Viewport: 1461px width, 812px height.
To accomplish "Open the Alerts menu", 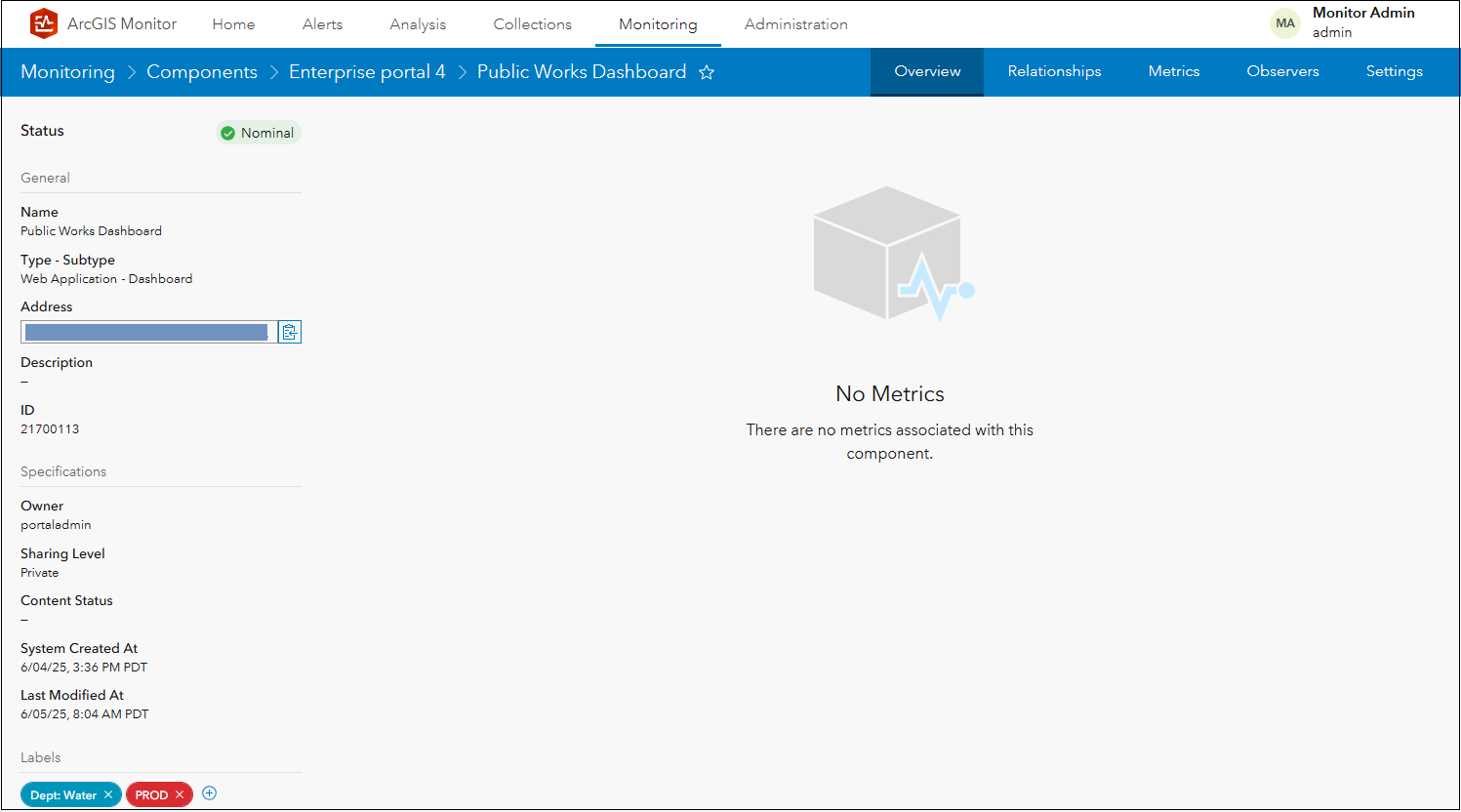I will [322, 24].
